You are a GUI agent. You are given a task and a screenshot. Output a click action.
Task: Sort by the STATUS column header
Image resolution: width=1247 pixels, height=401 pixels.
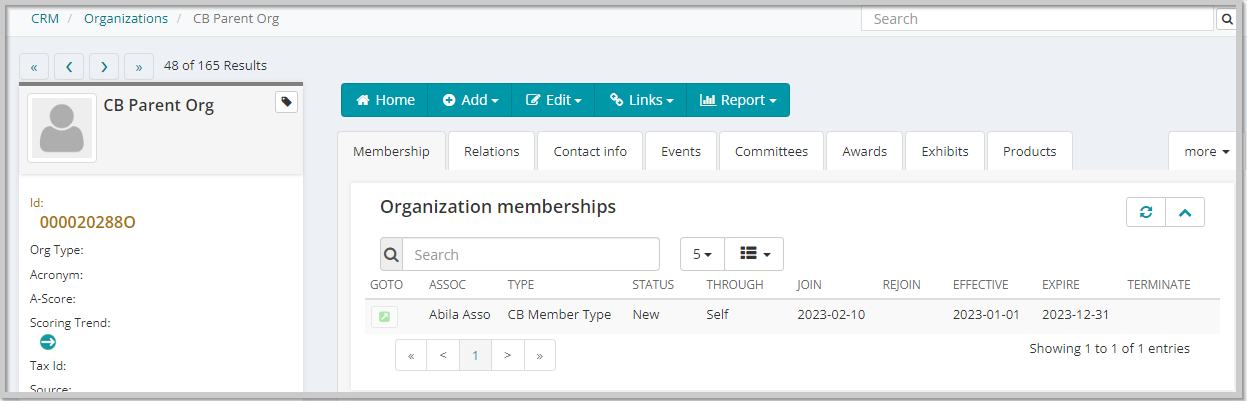tap(653, 285)
